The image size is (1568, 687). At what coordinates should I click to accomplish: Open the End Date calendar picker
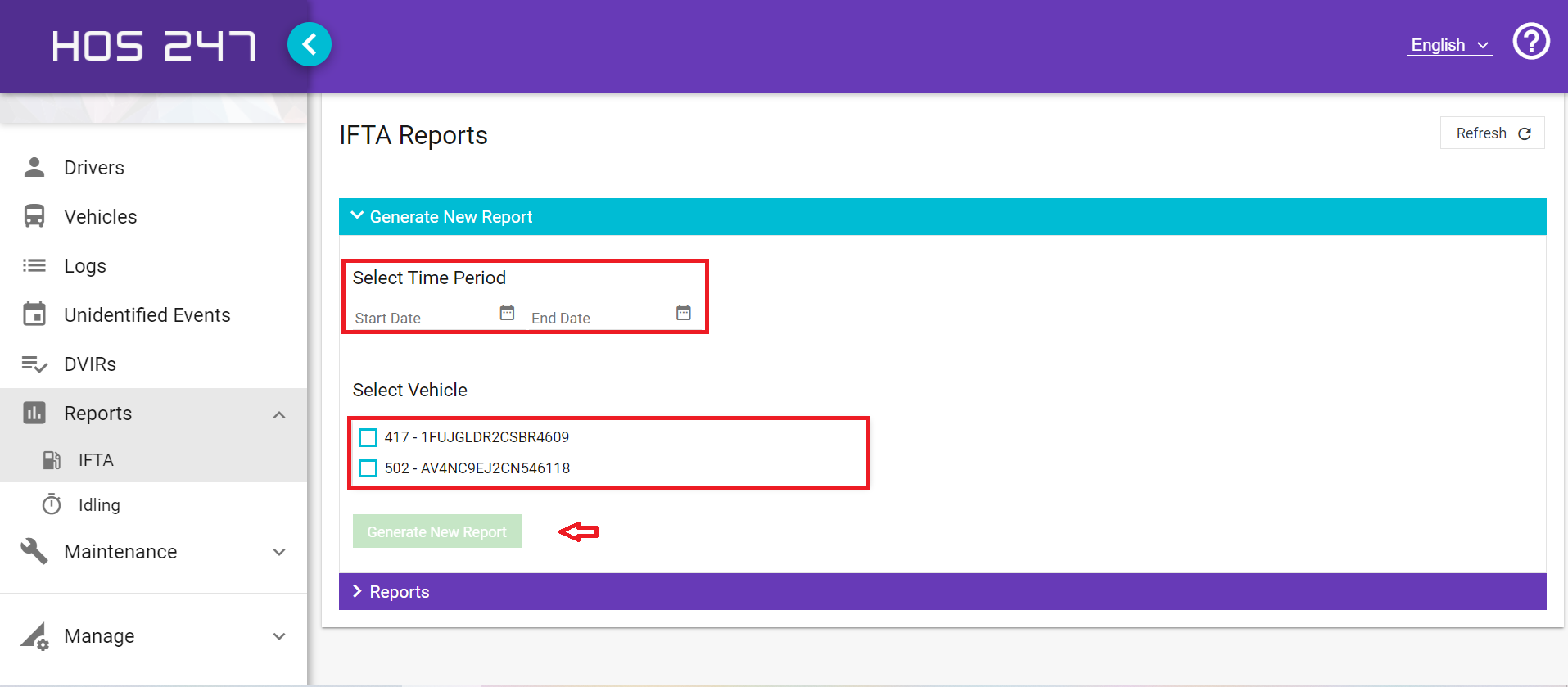[684, 313]
